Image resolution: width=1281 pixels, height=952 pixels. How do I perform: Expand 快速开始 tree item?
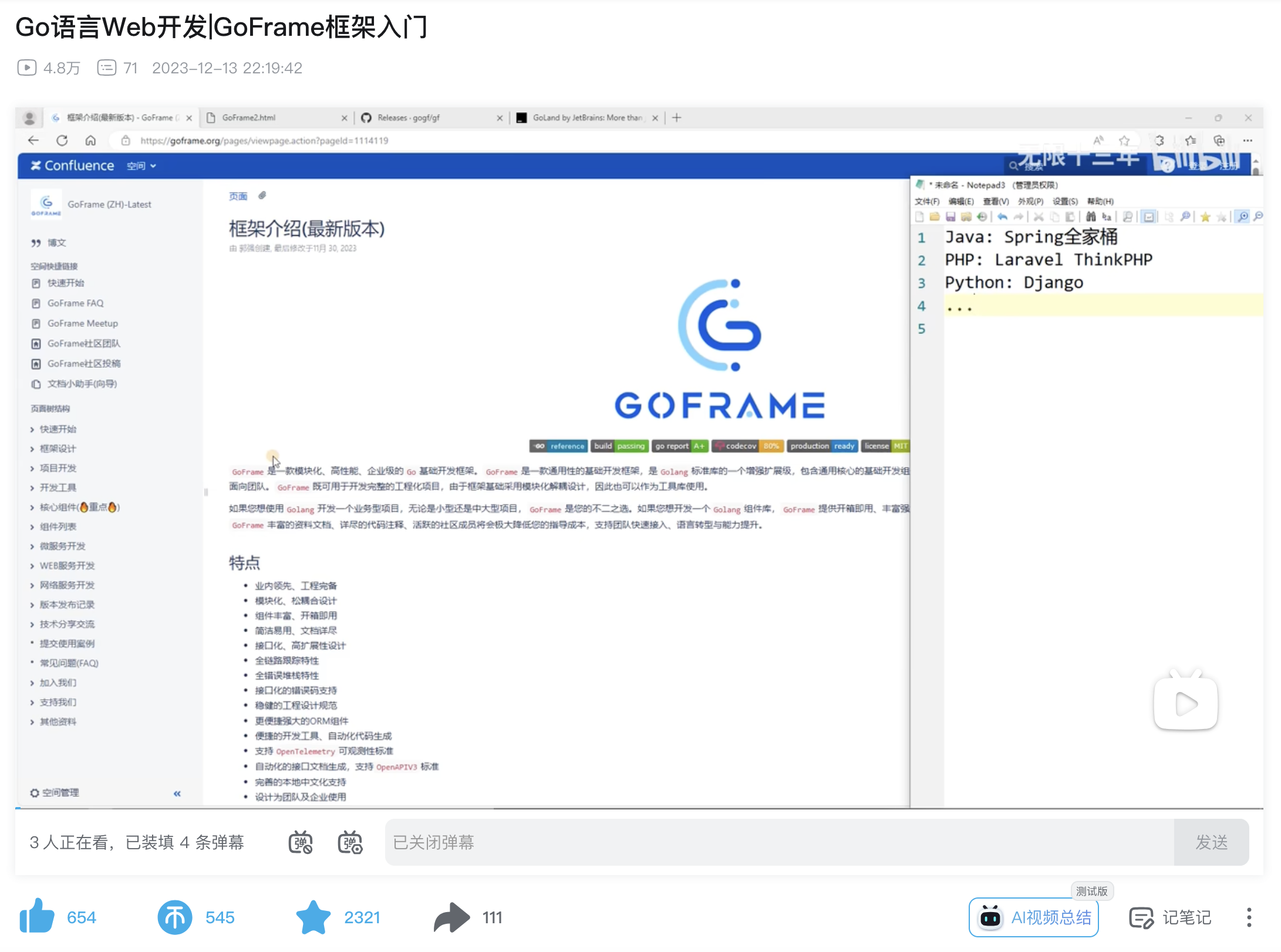coord(53,429)
